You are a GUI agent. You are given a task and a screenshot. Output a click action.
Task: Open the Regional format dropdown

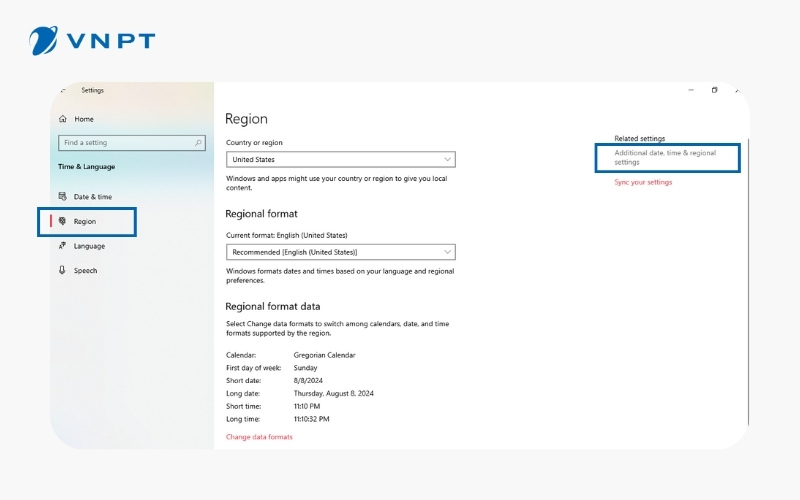coord(340,252)
